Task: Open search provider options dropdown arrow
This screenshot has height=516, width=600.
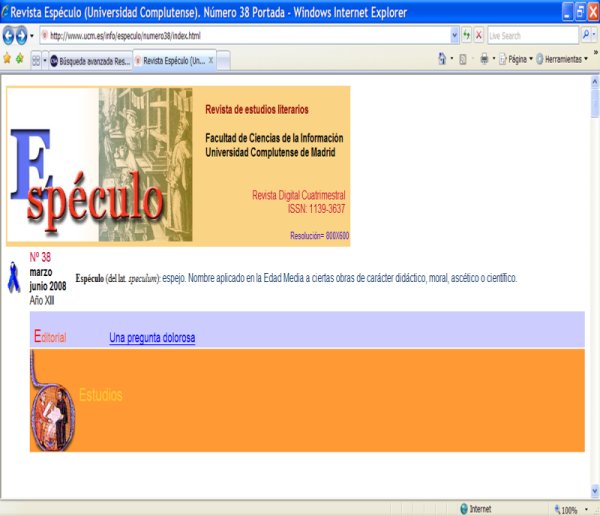Action: [594, 35]
